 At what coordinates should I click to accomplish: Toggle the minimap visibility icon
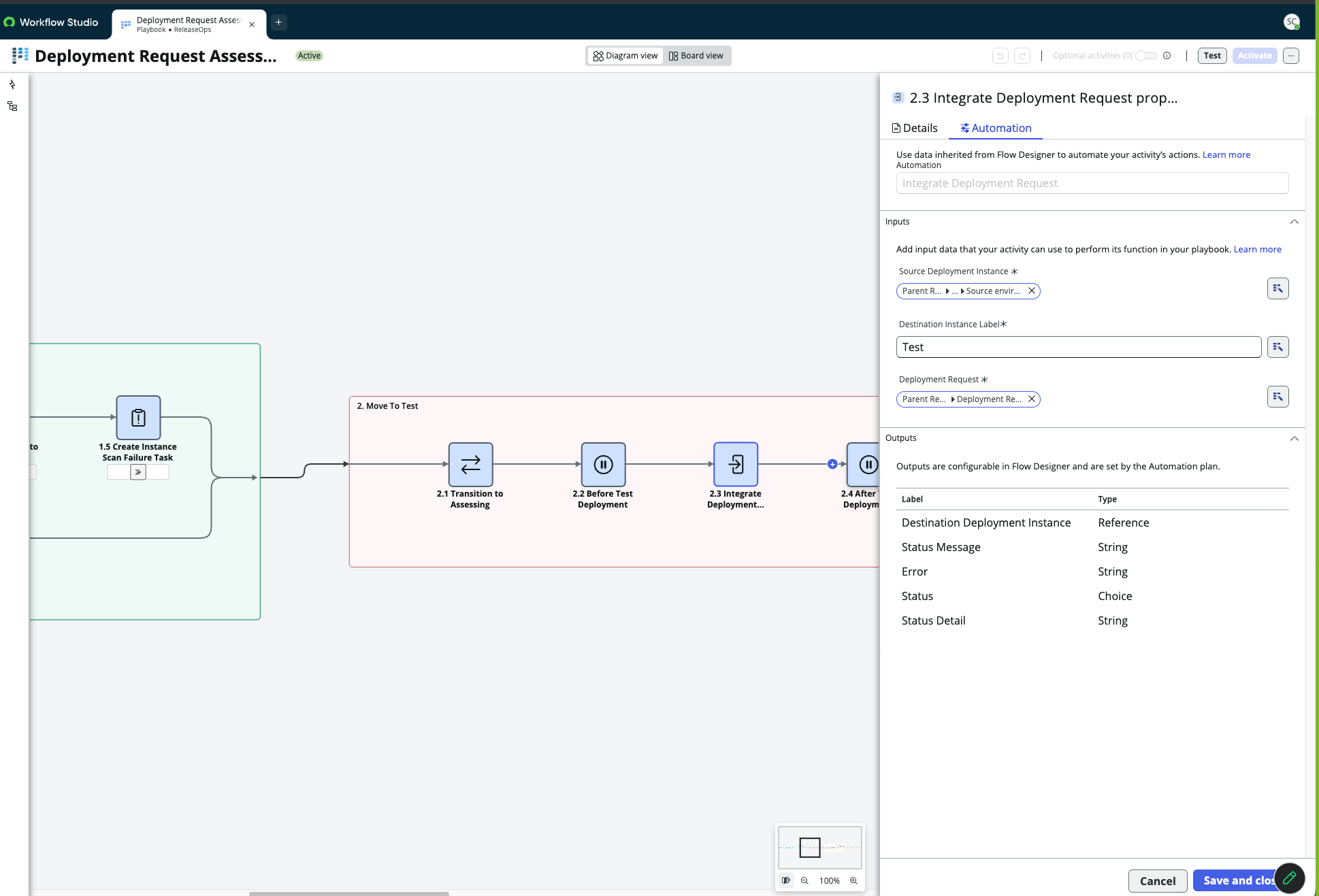(x=785, y=880)
